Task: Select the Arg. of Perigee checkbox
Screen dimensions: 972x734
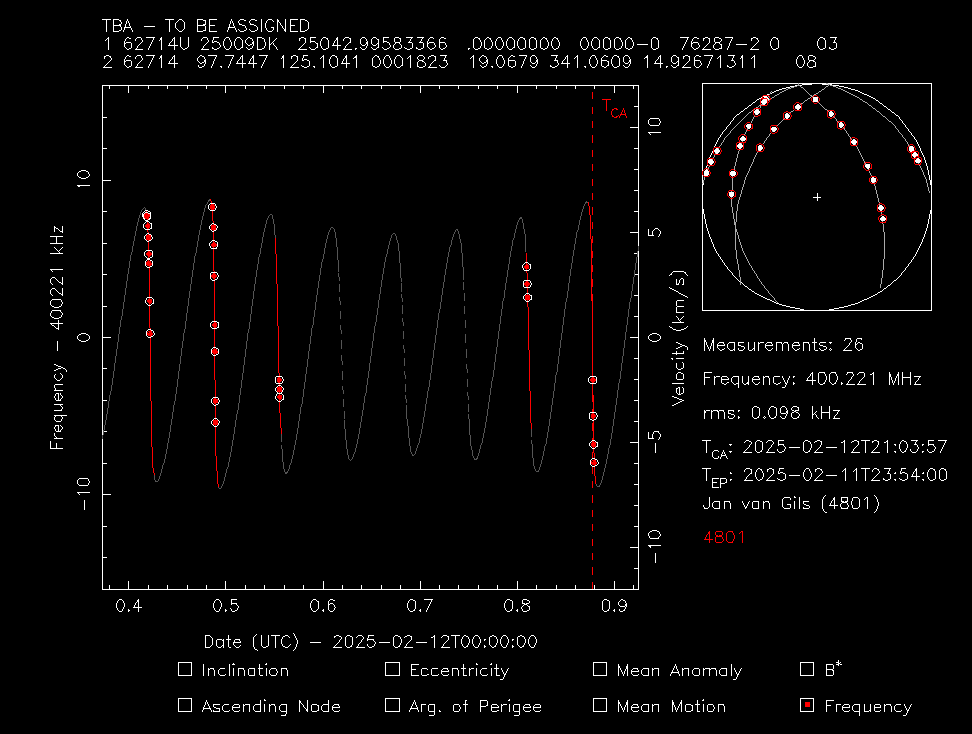Action: pos(392,705)
